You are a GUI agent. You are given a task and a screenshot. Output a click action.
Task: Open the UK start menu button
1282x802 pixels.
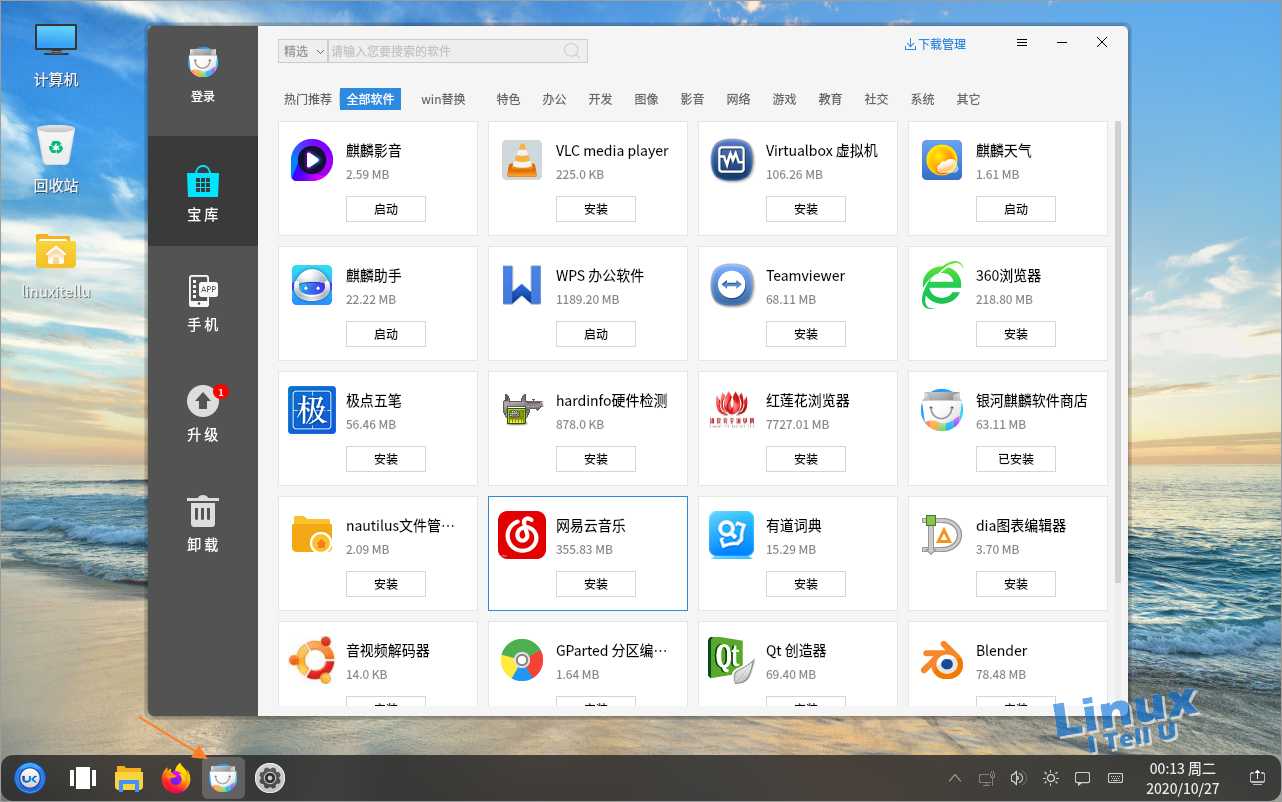coord(30,777)
